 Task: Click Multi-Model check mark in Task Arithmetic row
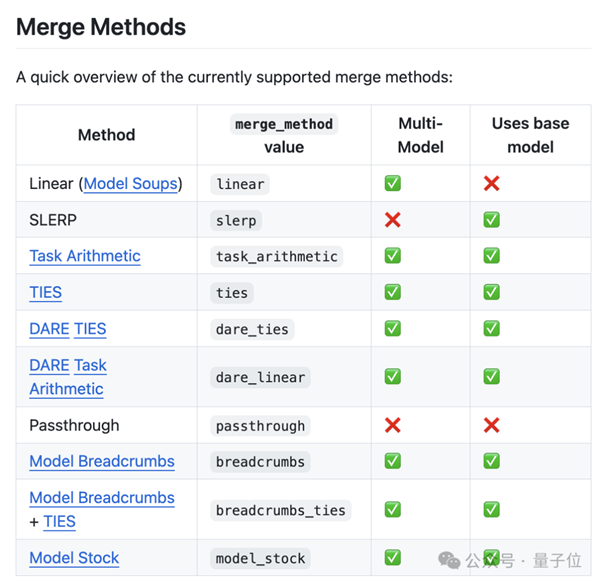[393, 256]
